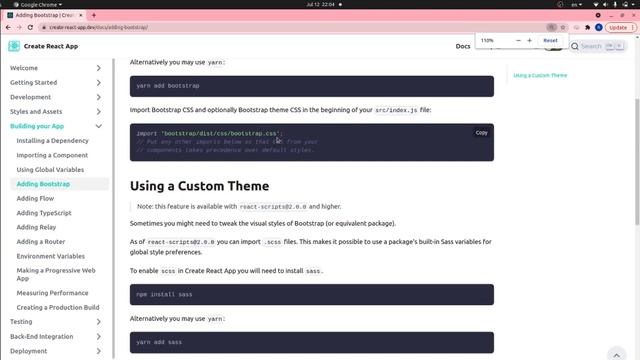Focus the docs Search field
This screenshot has height=360, width=640.
(x=598, y=46)
